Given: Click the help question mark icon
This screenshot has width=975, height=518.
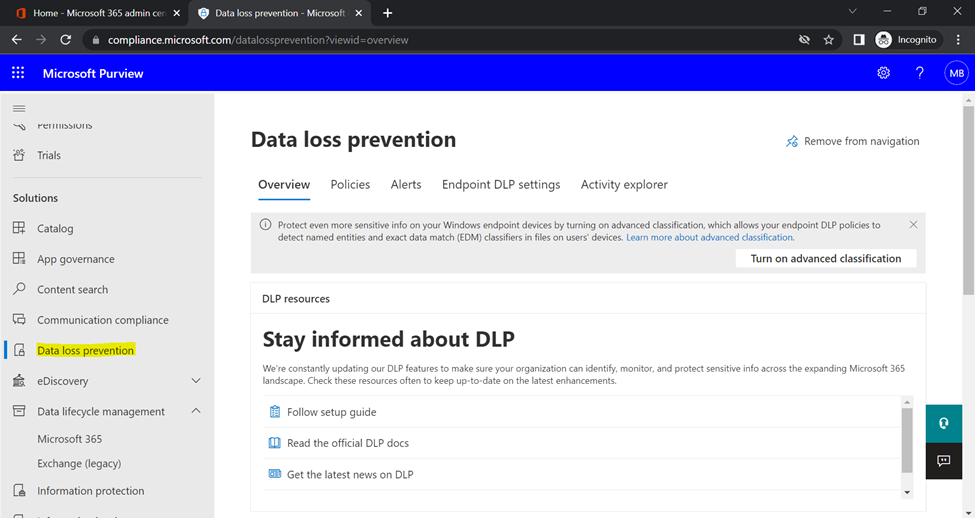Looking at the screenshot, I should tap(920, 73).
